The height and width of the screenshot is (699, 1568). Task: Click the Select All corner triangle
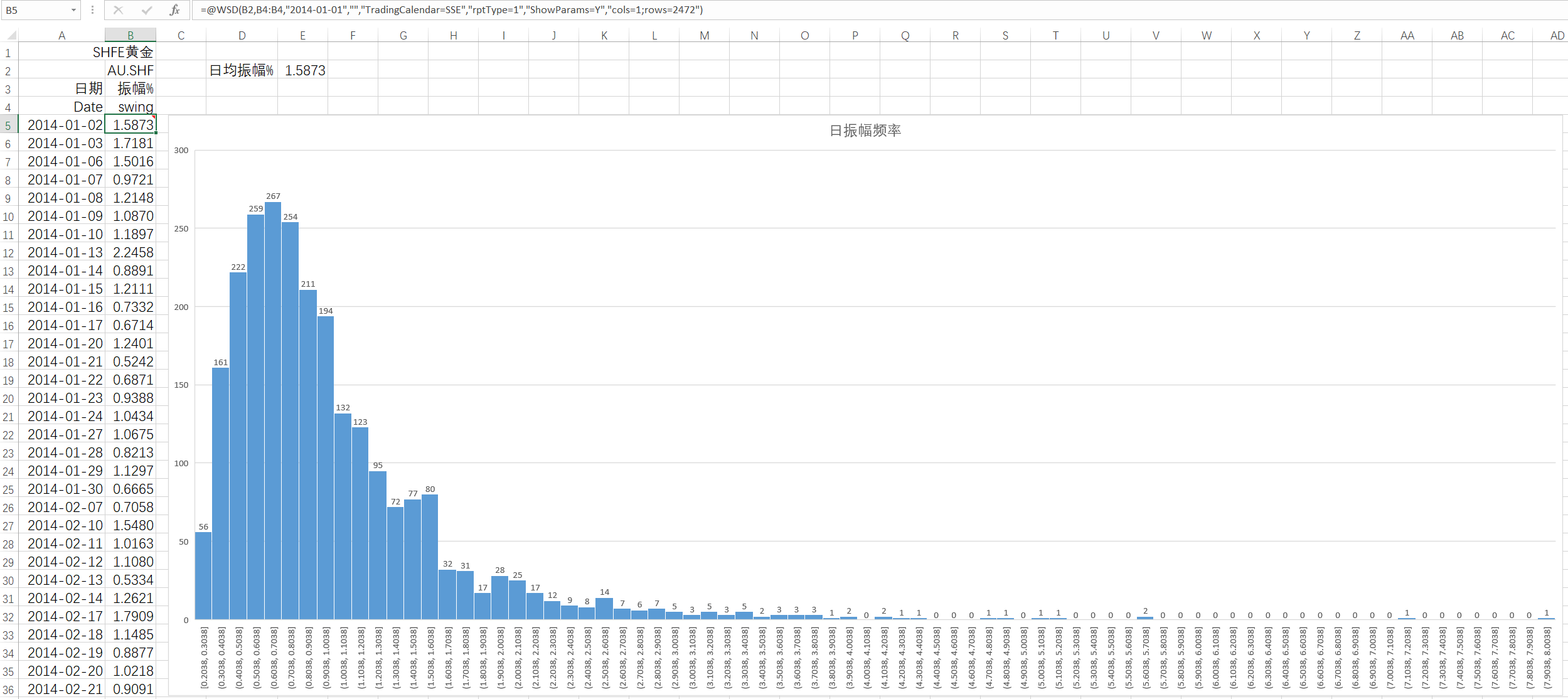(x=11, y=35)
